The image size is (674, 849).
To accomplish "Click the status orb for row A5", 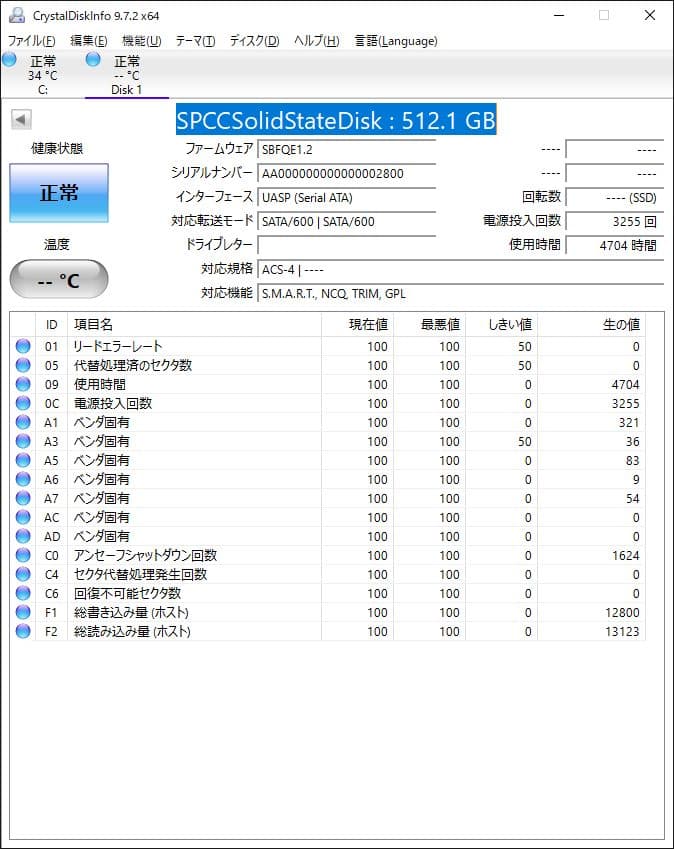I will 23,460.
